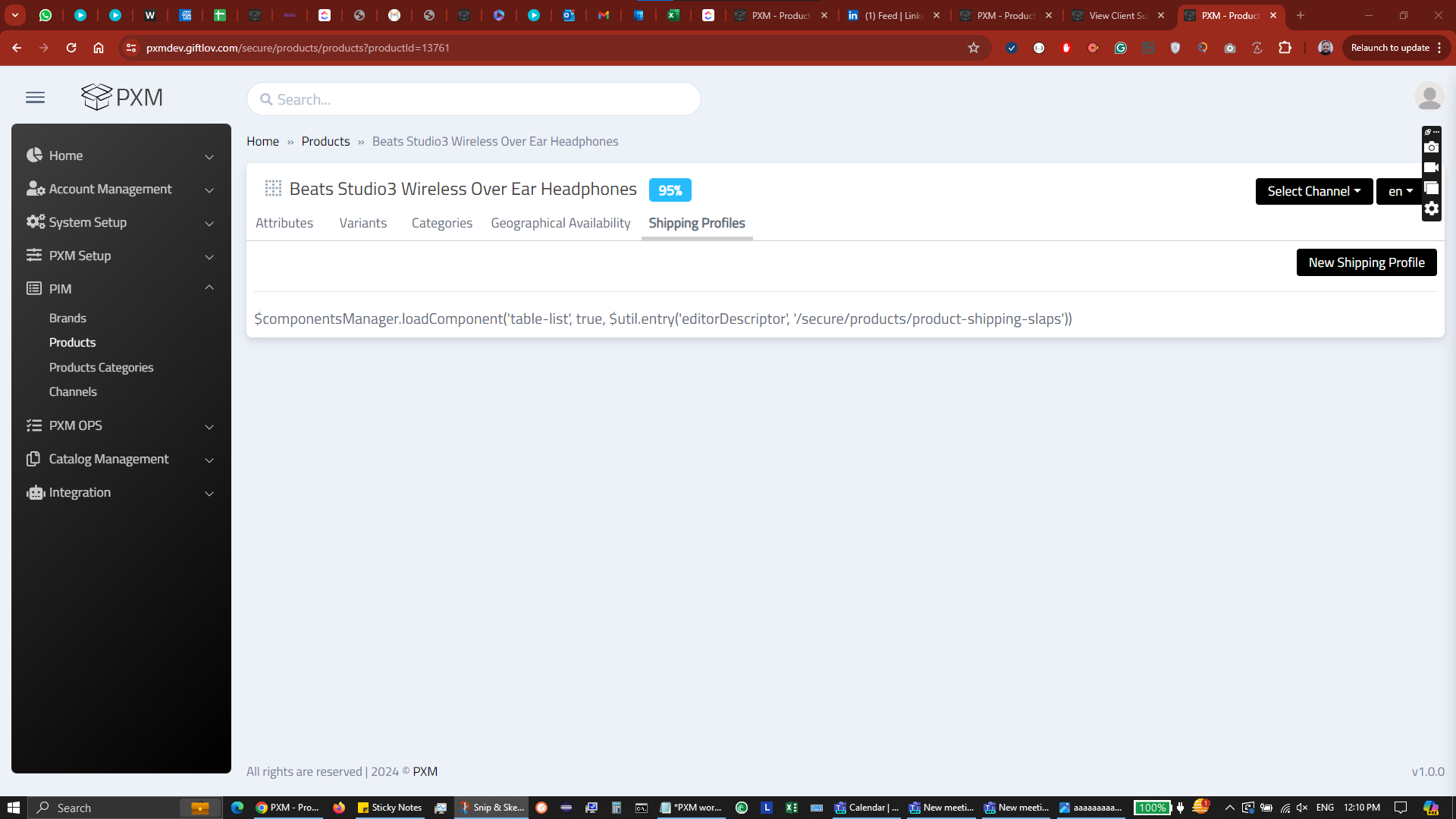Image resolution: width=1456 pixels, height=819 pixels.
Task: Open the user avatar profile icon
Action: point(1429,97)
